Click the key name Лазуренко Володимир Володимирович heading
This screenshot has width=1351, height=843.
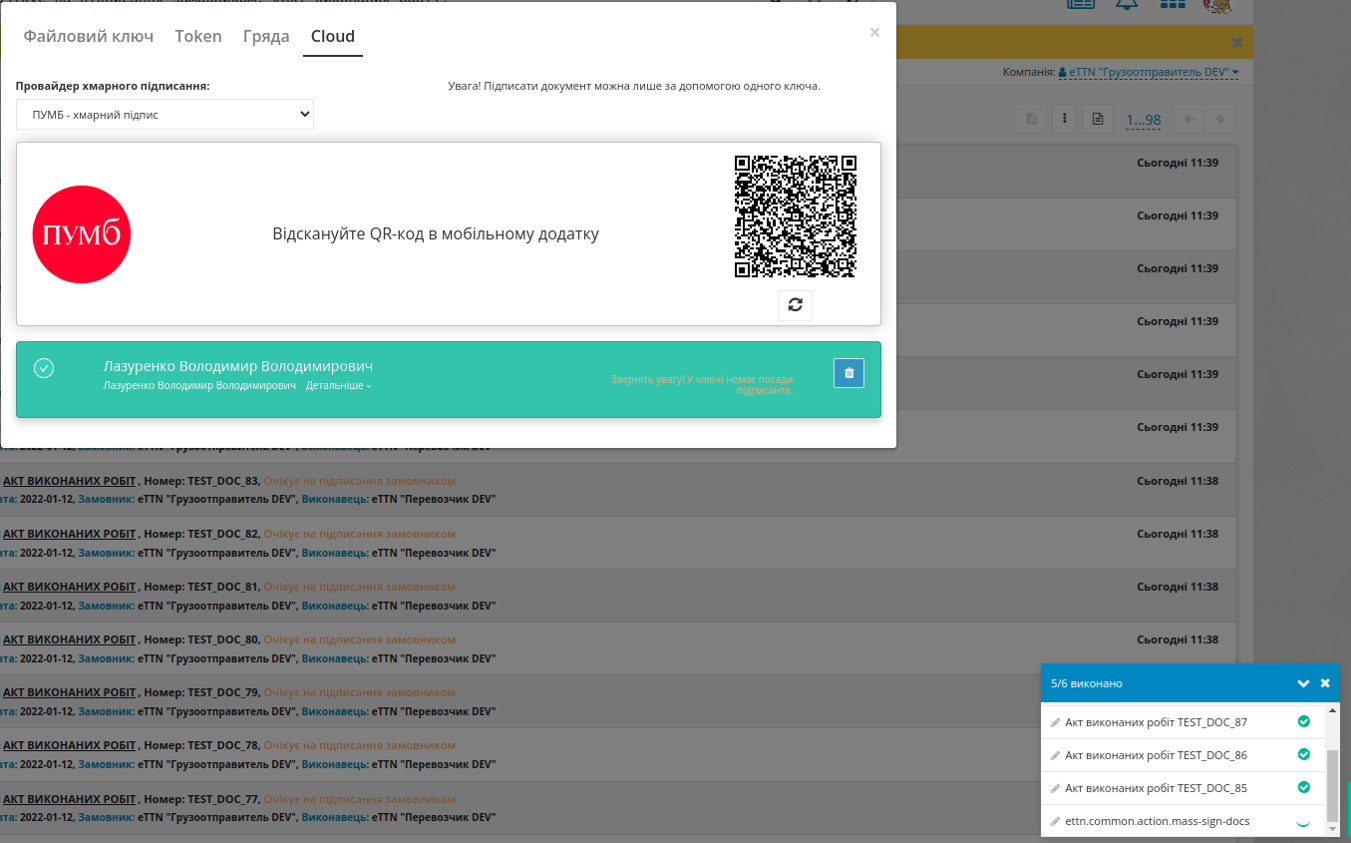[238, 366]
